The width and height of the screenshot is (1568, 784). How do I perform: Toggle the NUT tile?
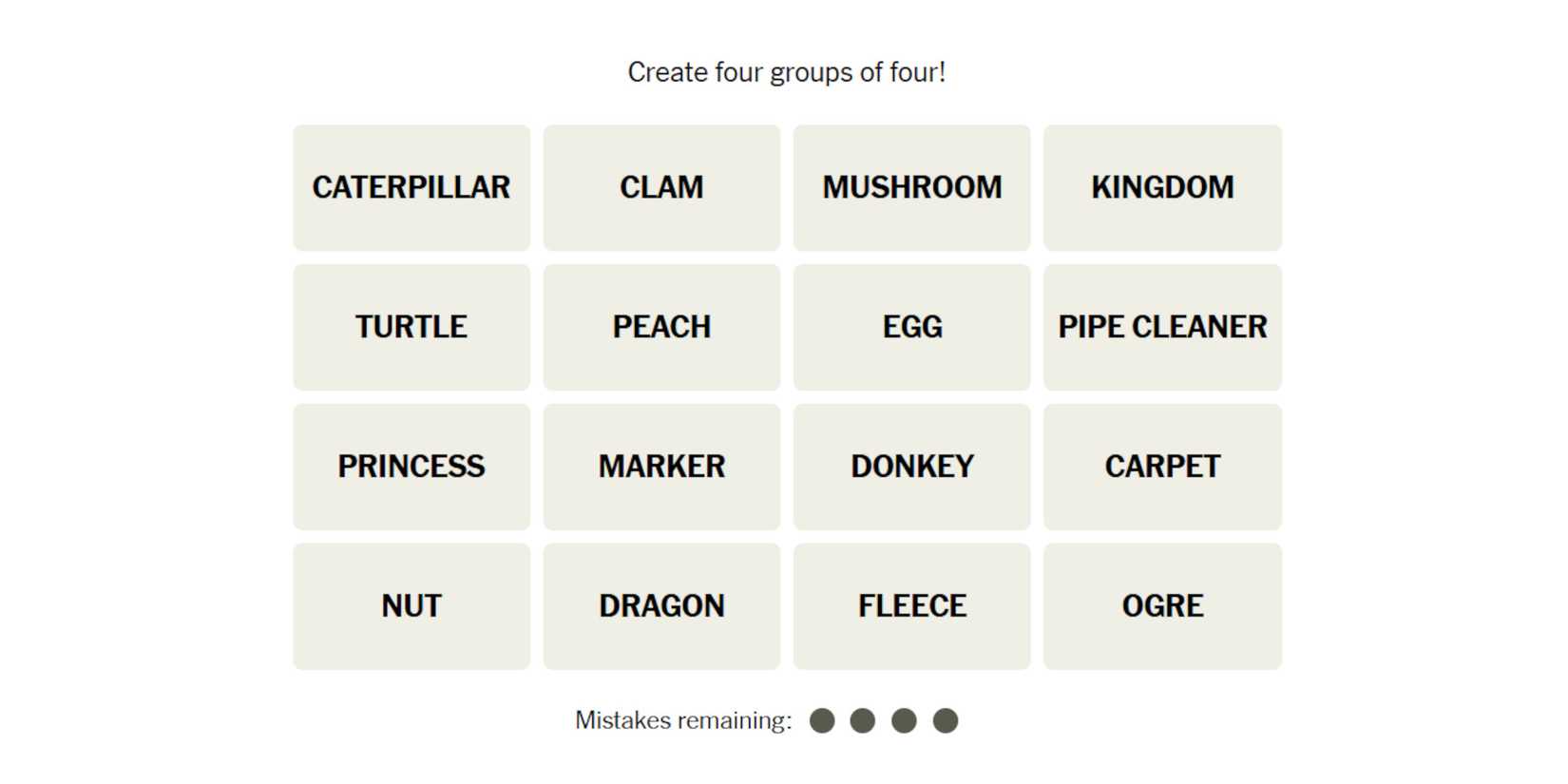[x=411, y=606]
